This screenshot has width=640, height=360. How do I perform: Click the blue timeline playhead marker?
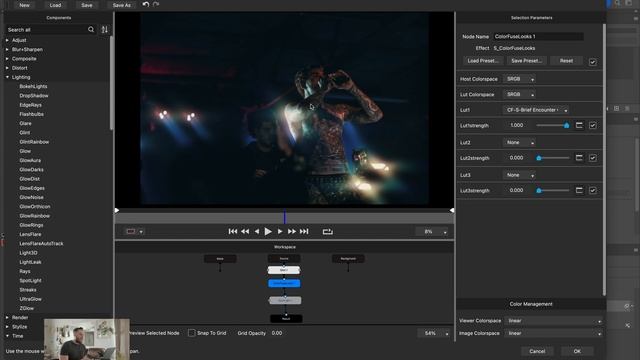tap(284, 217)
